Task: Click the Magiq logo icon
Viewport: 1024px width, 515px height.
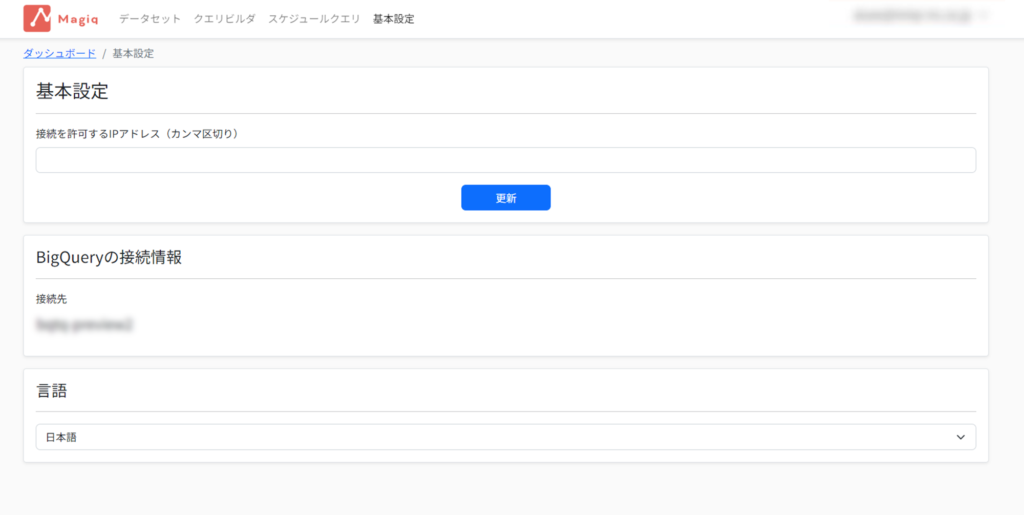Action: click(37, 18)
